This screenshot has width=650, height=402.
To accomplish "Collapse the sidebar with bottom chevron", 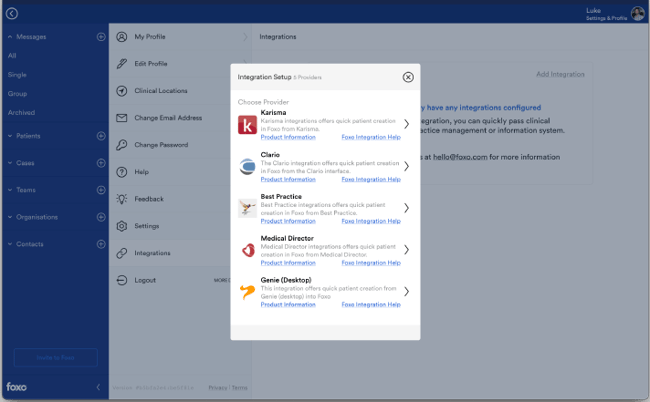I will point(98,387).
